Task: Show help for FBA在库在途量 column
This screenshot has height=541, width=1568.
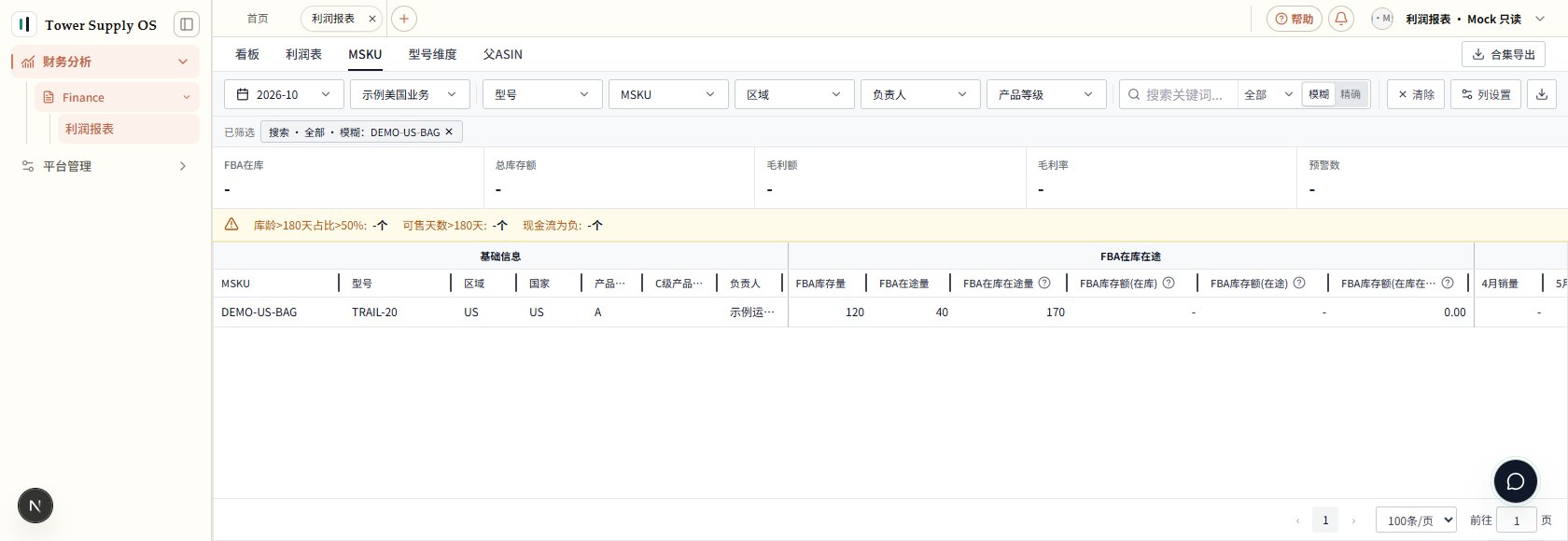Action: click(1044, 283)
